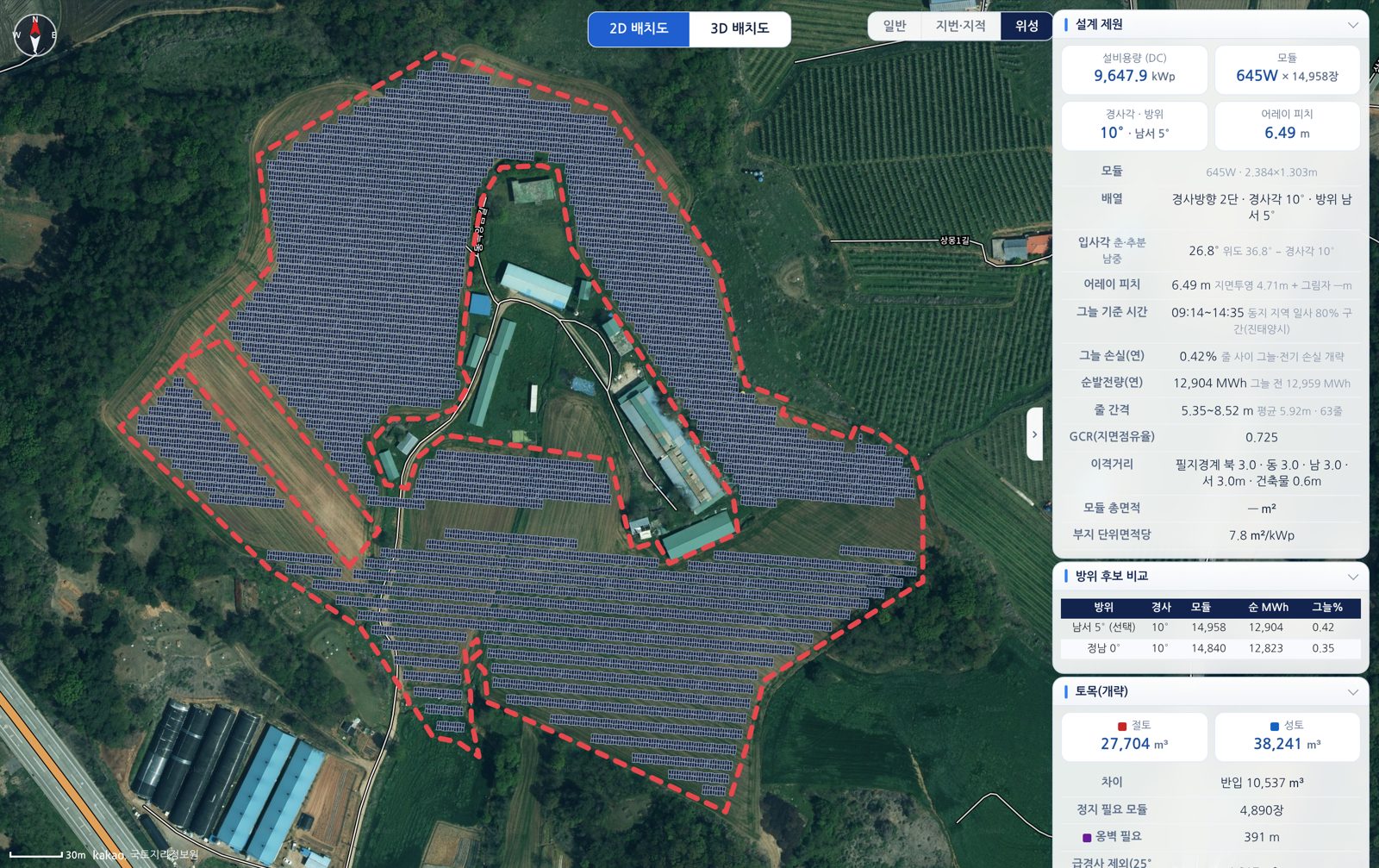Click the 645W × 14,958장 module card value

pos(1287,76)
